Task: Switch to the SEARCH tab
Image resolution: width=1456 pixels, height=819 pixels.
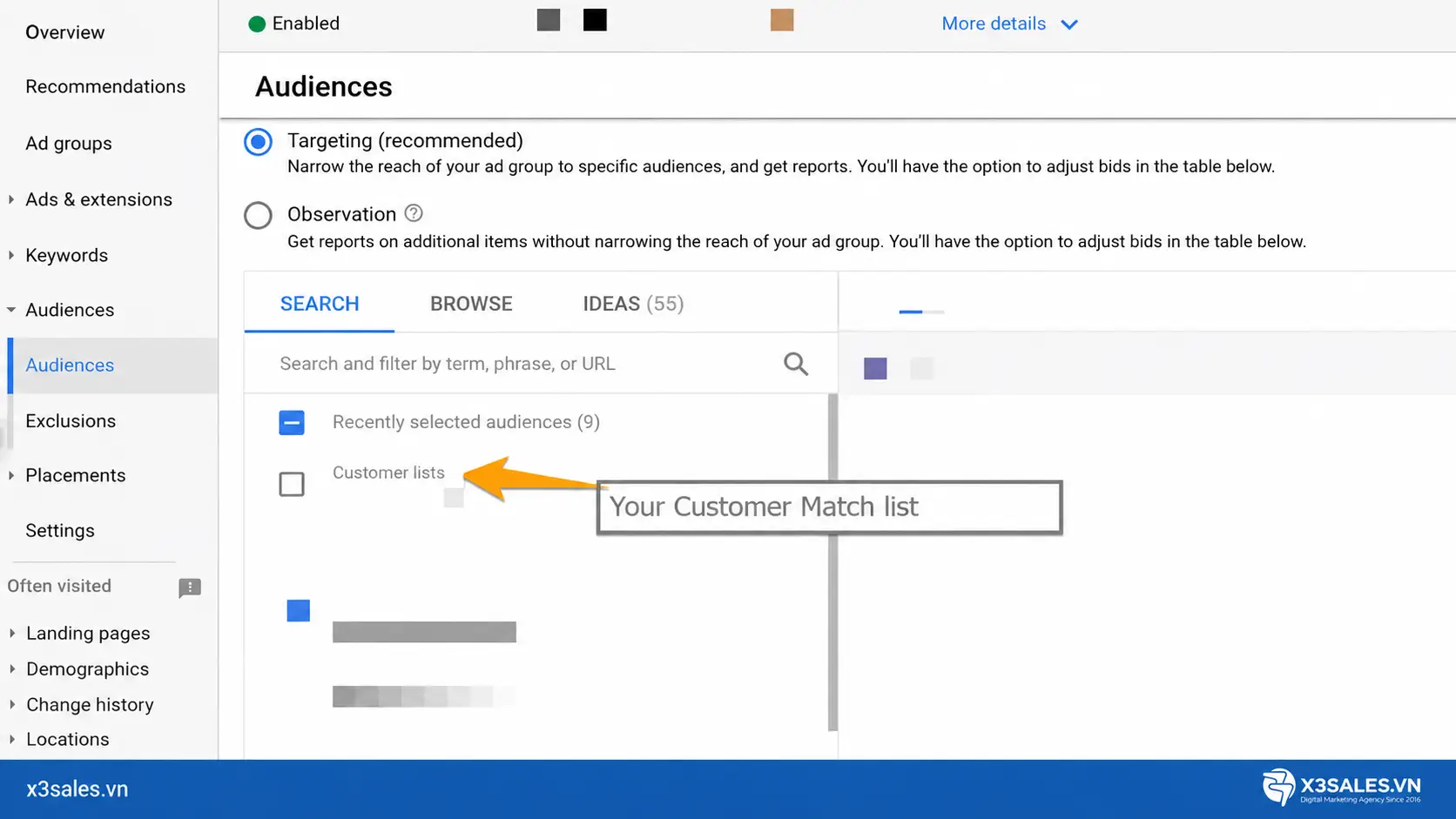Action: 320,304
